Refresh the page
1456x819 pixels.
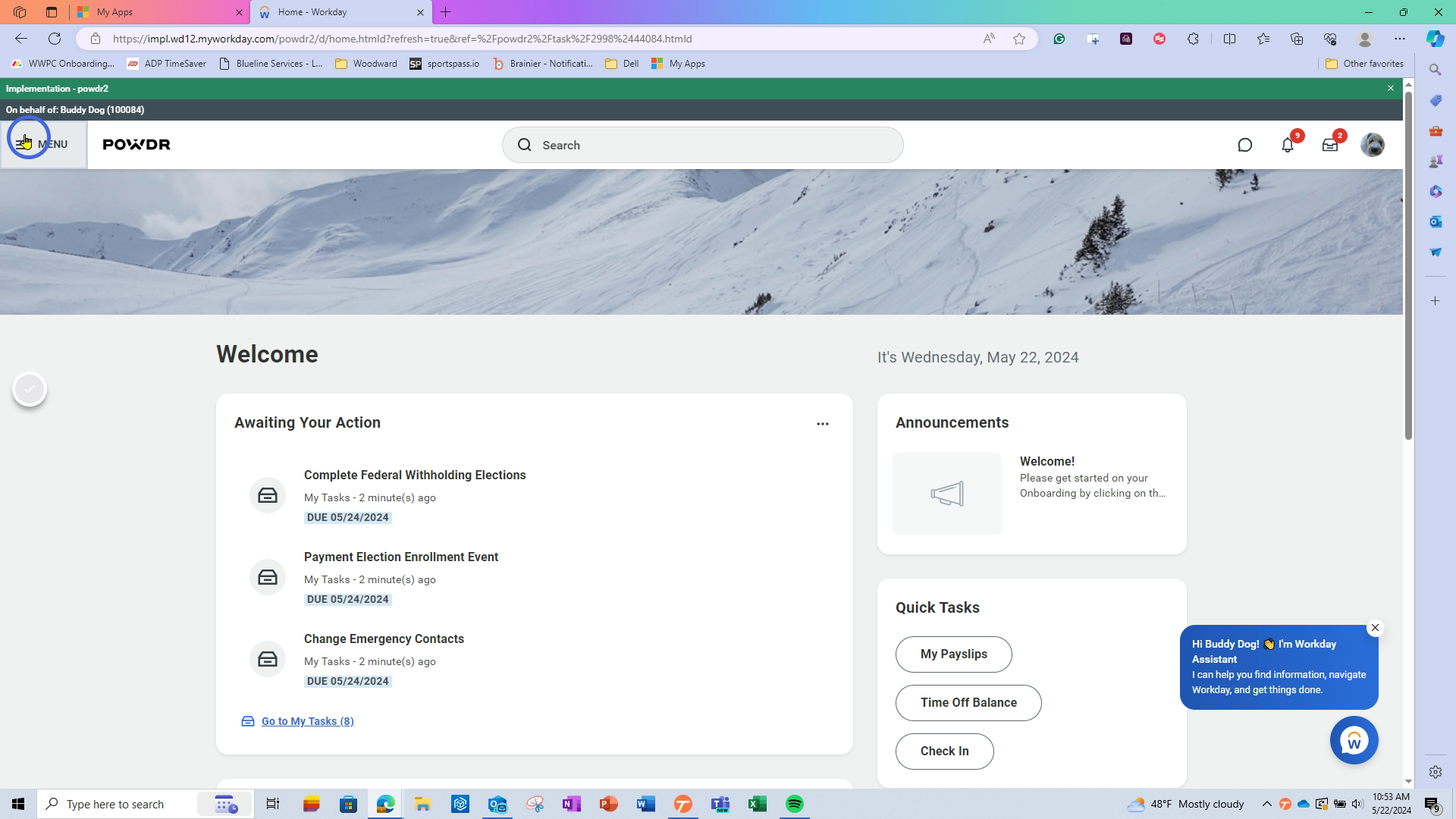55,39
